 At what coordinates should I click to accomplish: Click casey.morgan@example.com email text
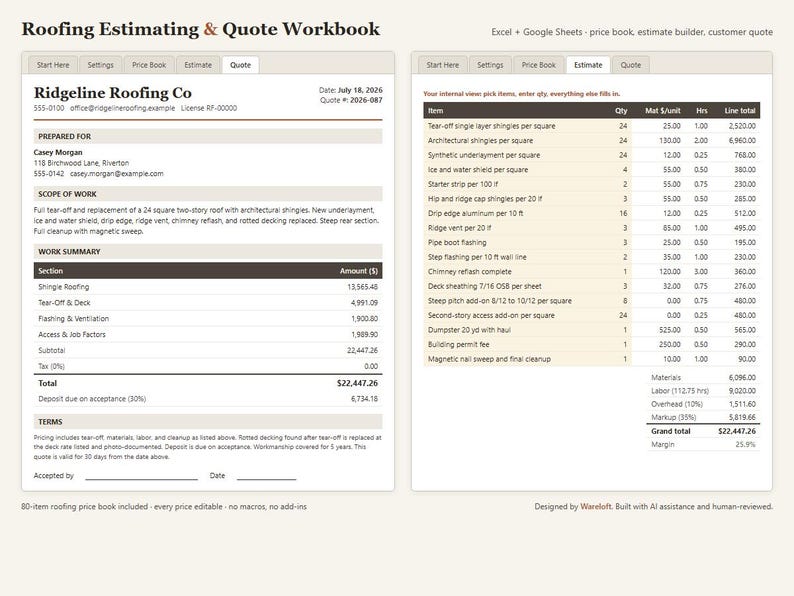coord(116,174)
